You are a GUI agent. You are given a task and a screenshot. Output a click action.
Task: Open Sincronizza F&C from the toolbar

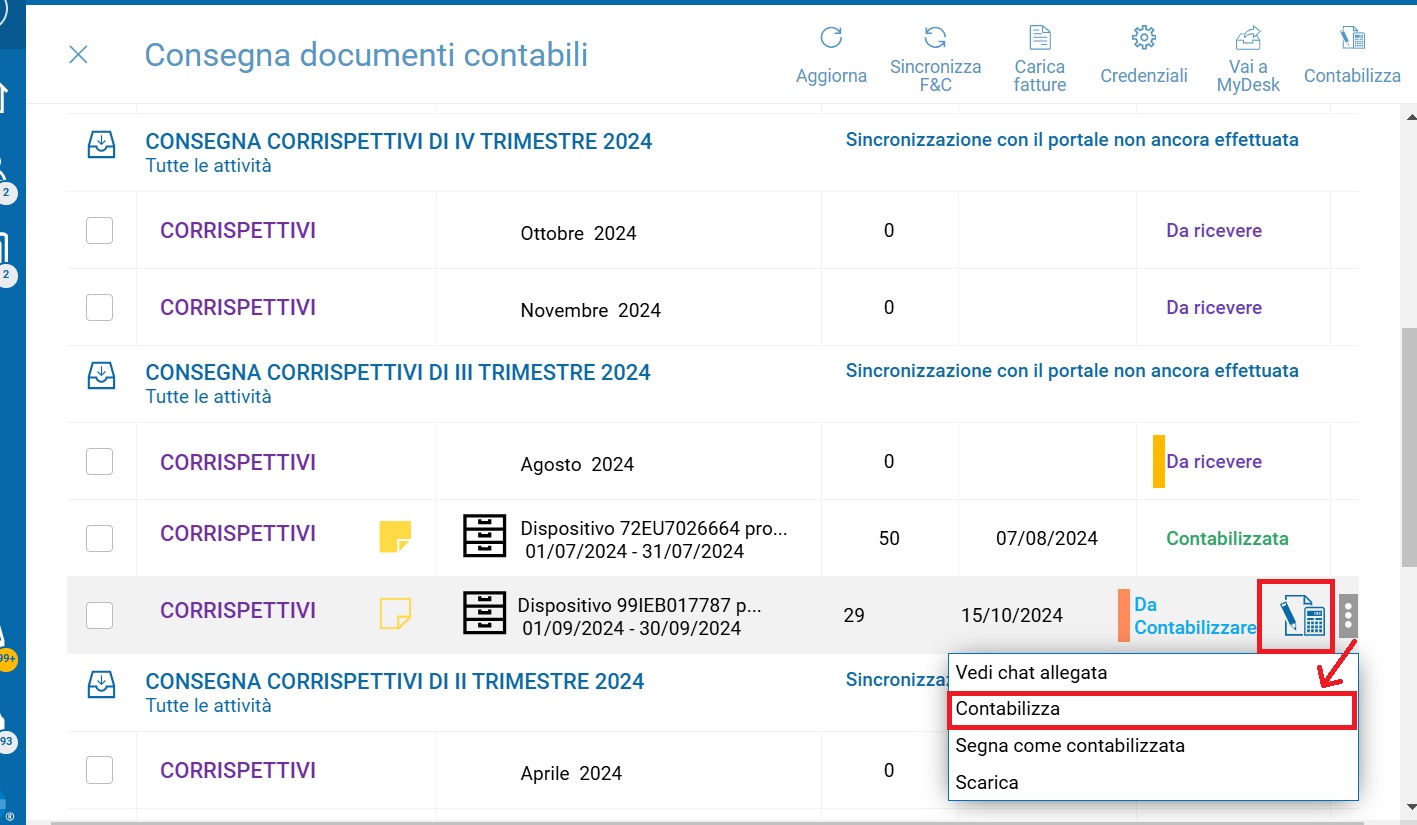(x=935, y=39)
